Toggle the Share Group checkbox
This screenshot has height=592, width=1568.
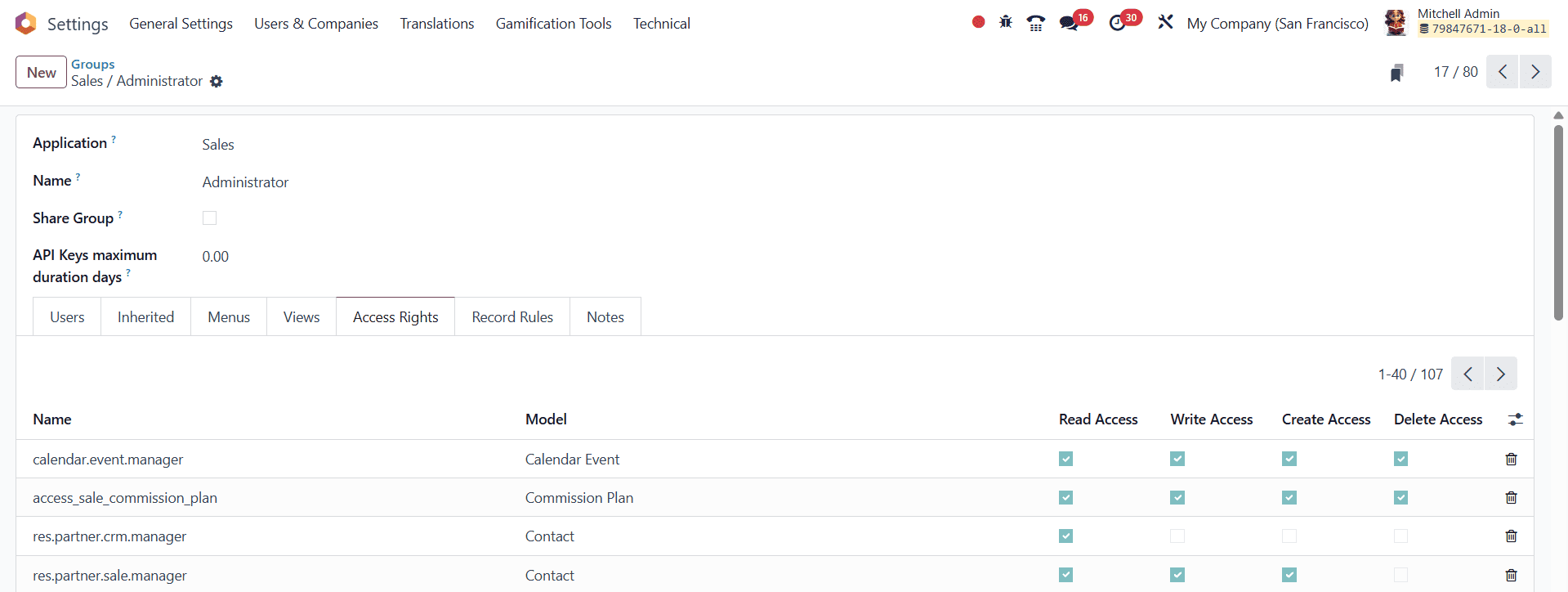point(209,218)
